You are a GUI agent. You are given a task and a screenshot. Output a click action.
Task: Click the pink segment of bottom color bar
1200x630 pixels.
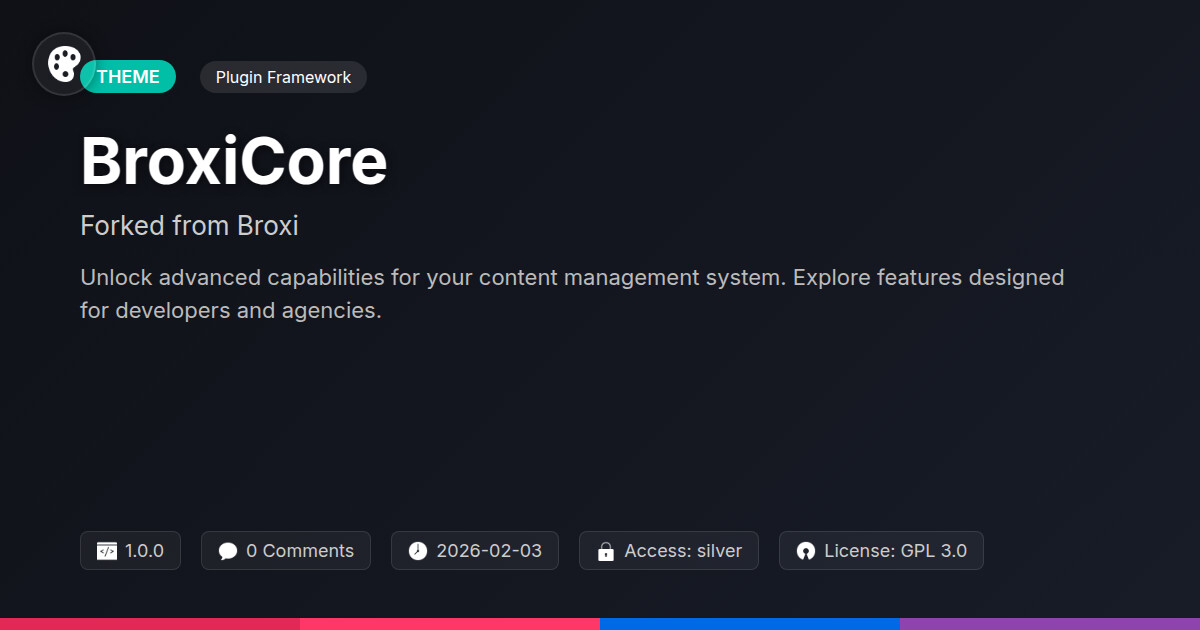coord(450,623)
